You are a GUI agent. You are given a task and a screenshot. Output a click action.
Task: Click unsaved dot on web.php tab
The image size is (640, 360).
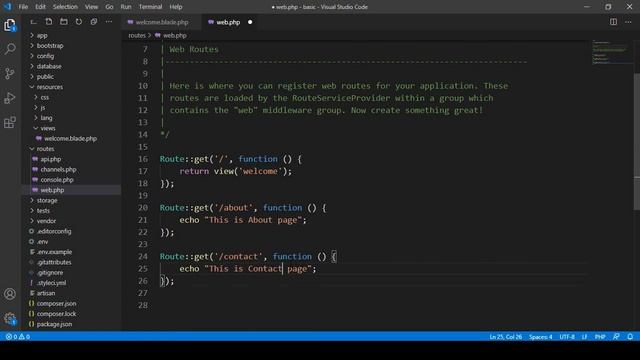(x=250, y=22)
